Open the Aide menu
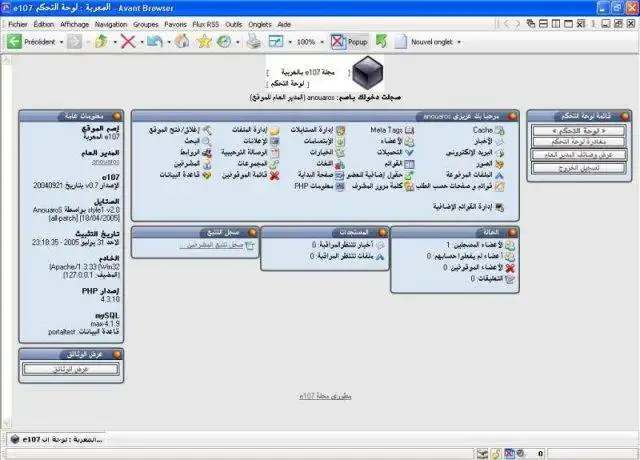This screenshot has width=640, height=460. pyautogui.click(x=284, y=24)
